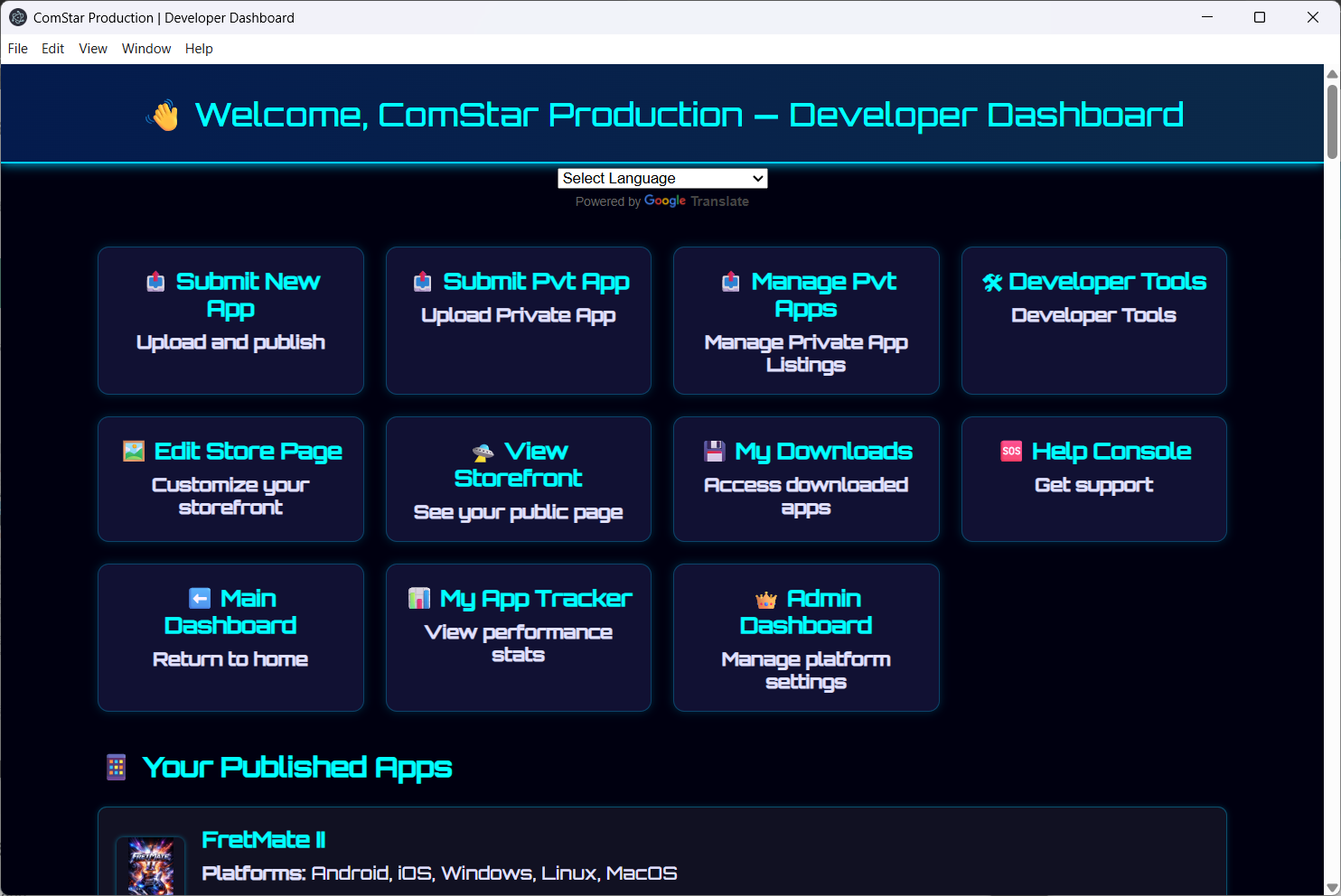Open the Help menu
Screen dimensions: 1341x896
pyautogui.click(x=199, y=49)
